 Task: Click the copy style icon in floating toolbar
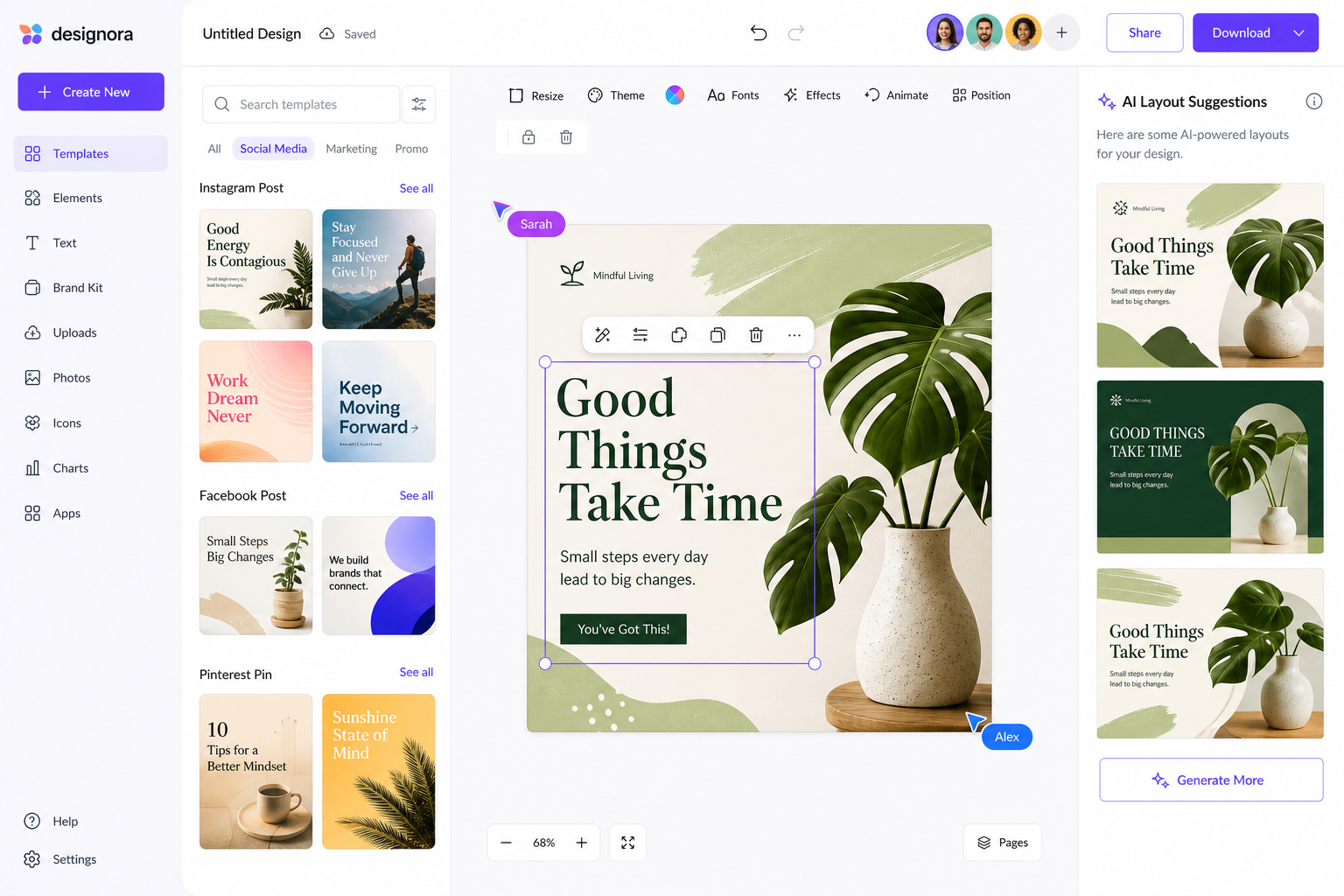pos(679,335)
